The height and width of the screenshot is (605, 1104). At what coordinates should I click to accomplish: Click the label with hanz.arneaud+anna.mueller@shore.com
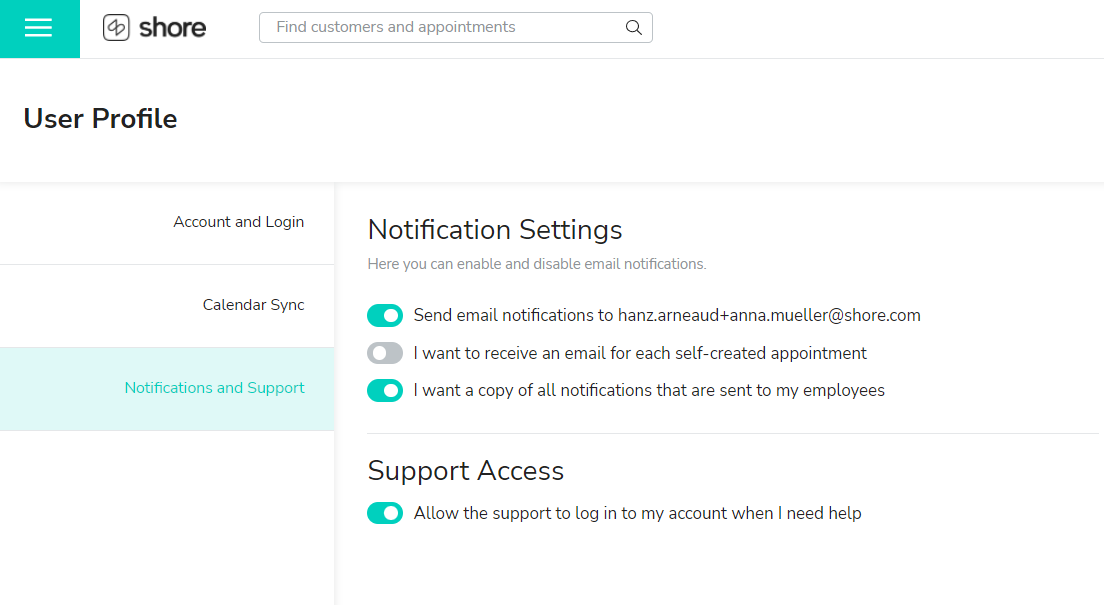click(667, 316)
